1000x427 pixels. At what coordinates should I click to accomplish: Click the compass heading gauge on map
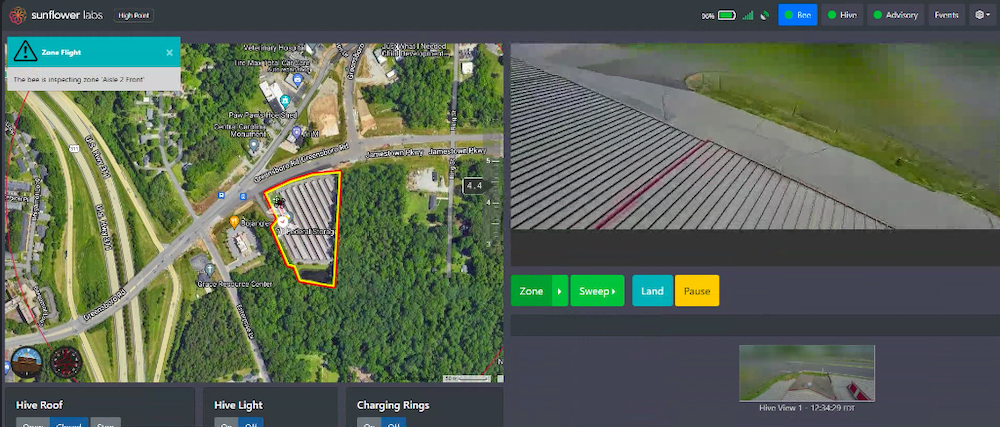[x=65, y=360]
